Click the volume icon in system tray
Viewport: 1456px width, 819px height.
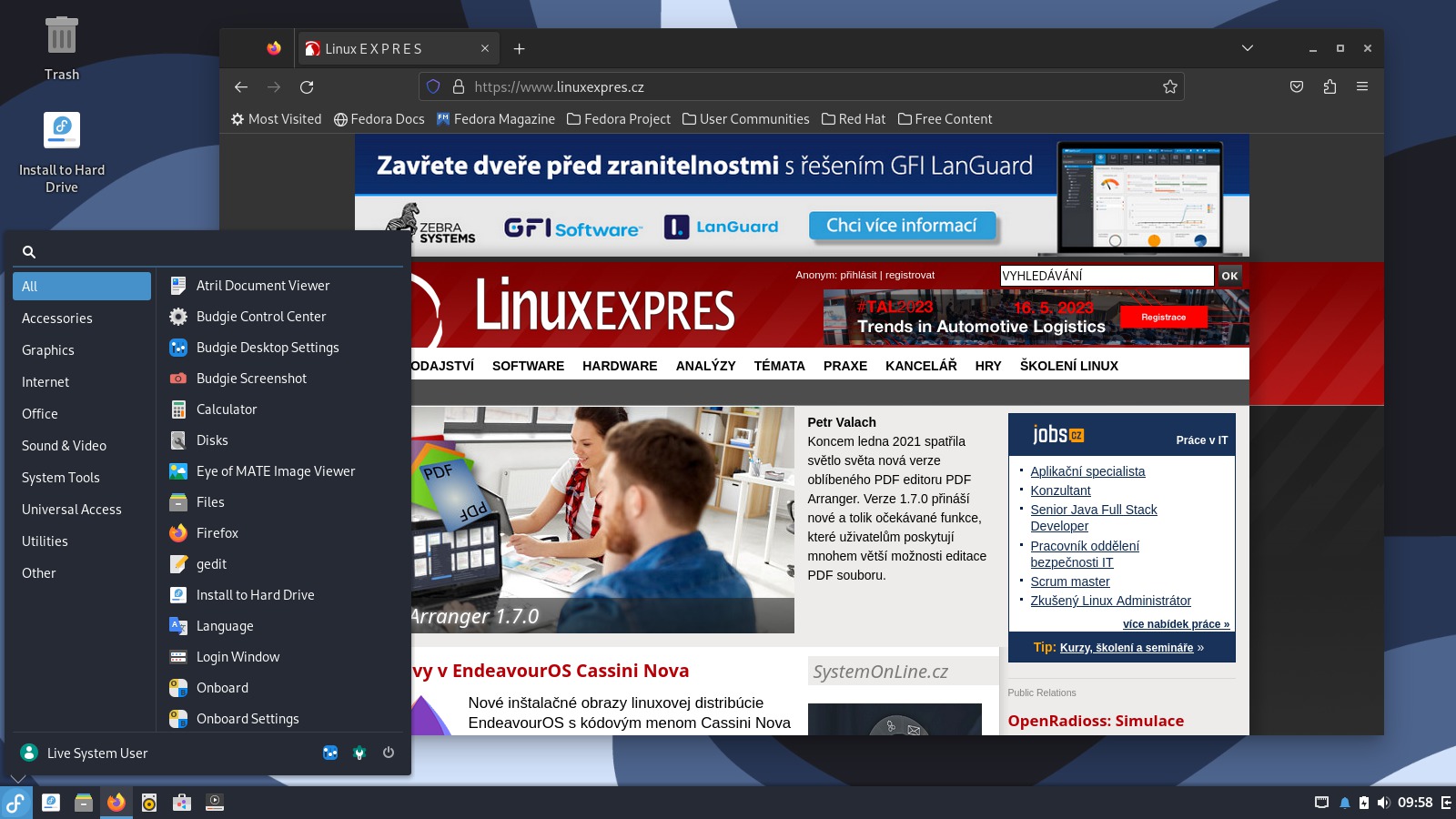point(1383,803)
